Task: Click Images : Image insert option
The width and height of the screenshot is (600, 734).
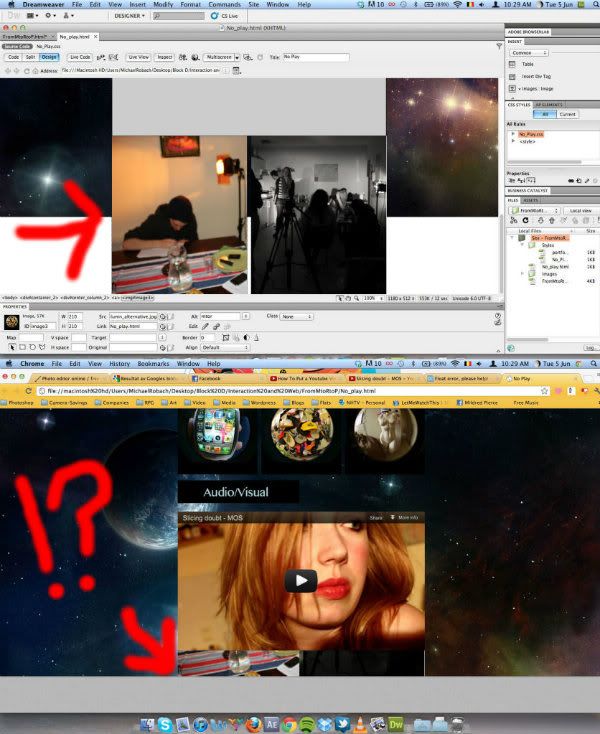Action: pos(531,88)
